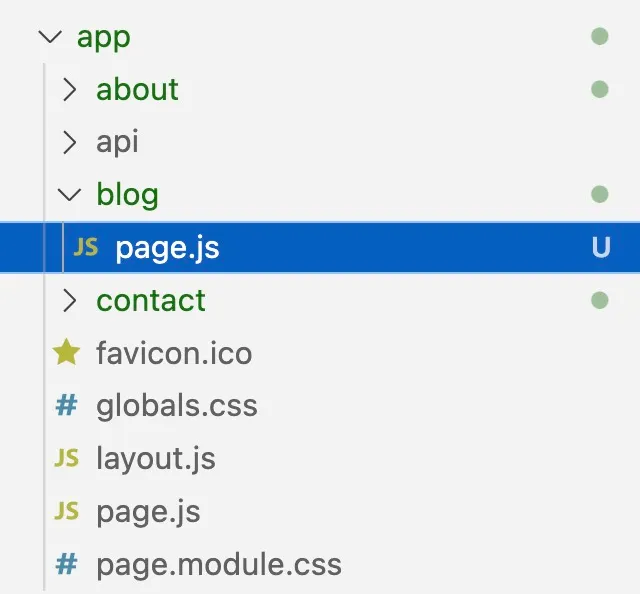Expand the api folder chevron
The height and width of the screenshot is (594, 640).
[70, 142]
